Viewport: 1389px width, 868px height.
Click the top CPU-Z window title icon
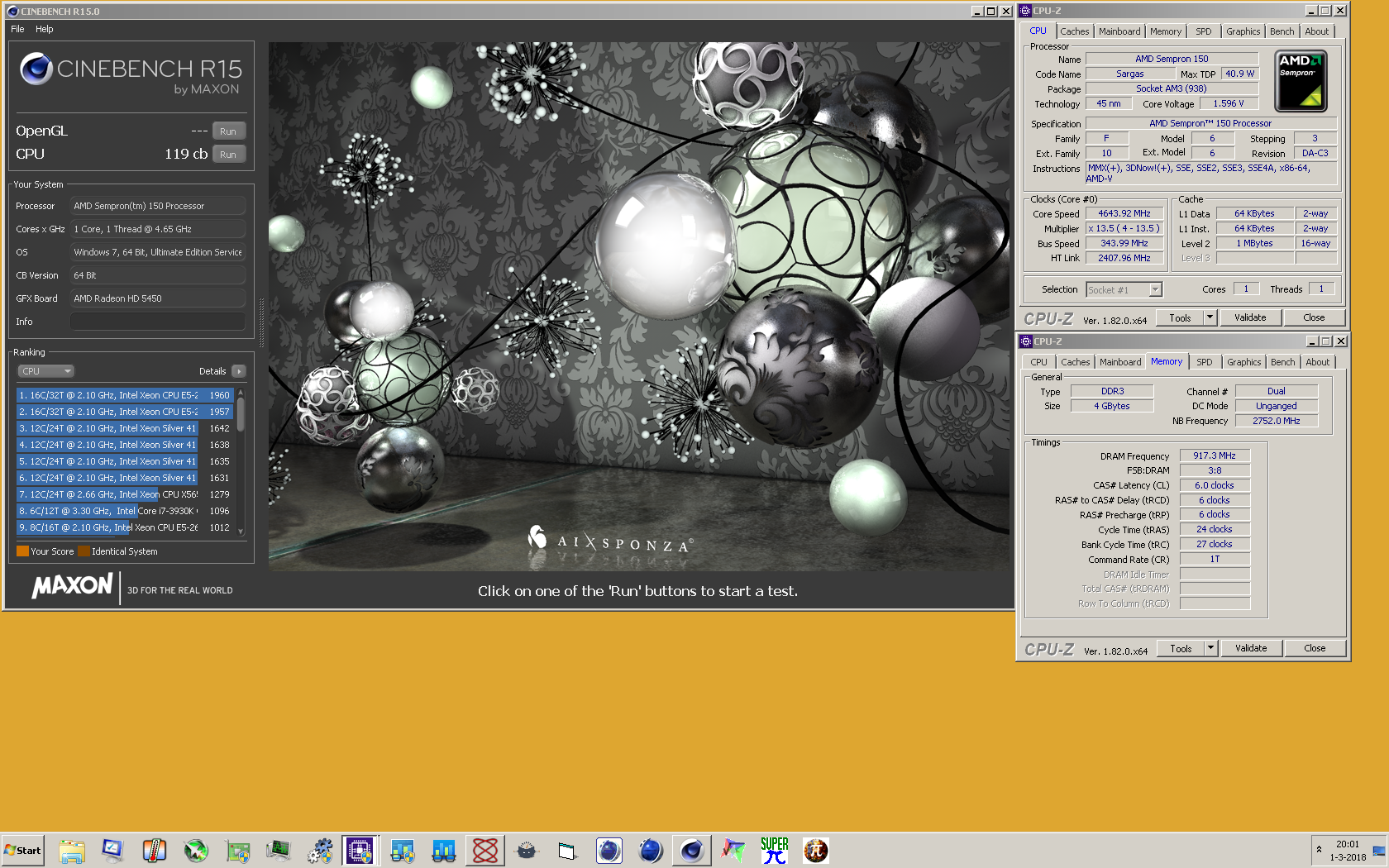pyautogui.click(x=1025, y=11)
